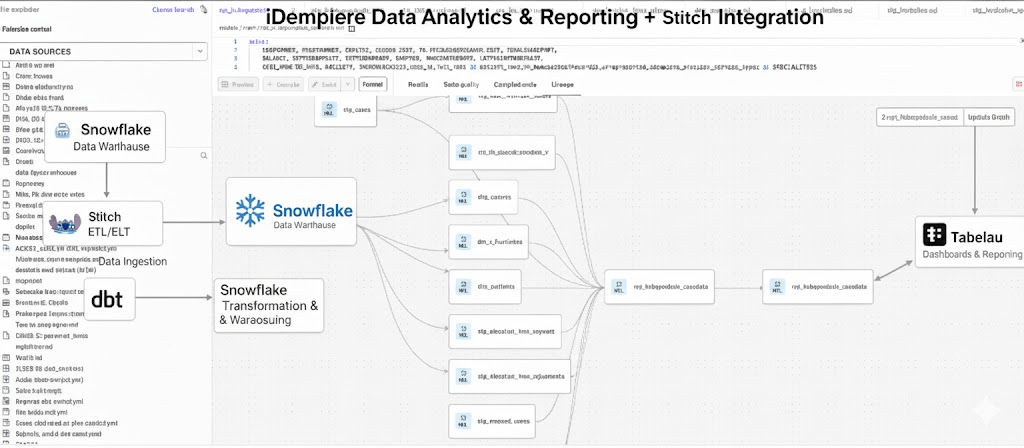
Task: Switch to the Compiled code tab
Action: (x=515, y=85)
